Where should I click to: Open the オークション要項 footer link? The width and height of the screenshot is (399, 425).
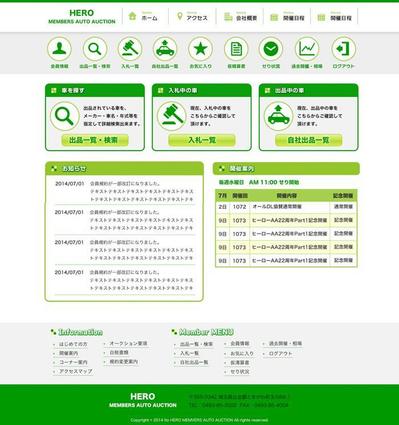128,343
